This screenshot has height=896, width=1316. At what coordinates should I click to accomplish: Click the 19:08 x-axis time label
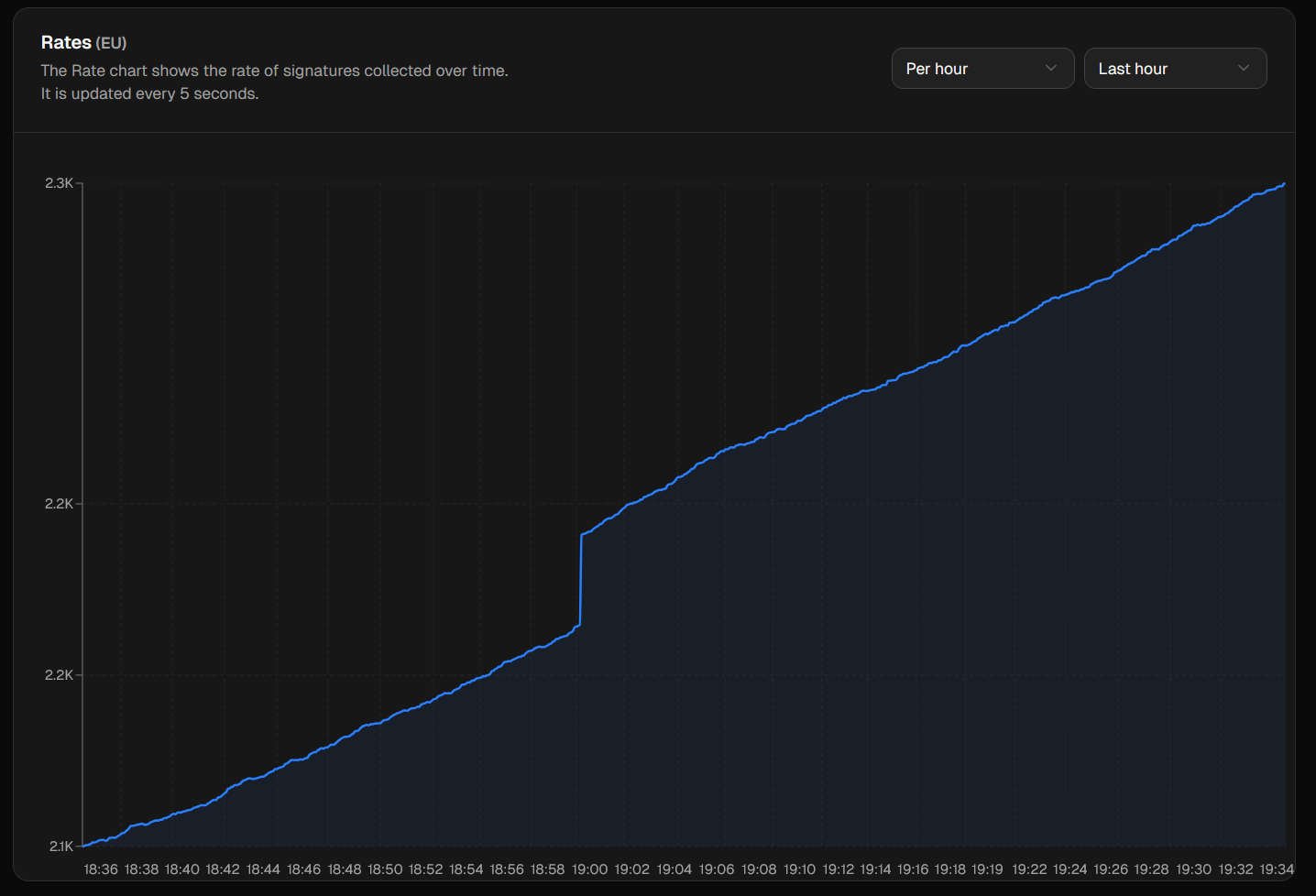[759, 869]
